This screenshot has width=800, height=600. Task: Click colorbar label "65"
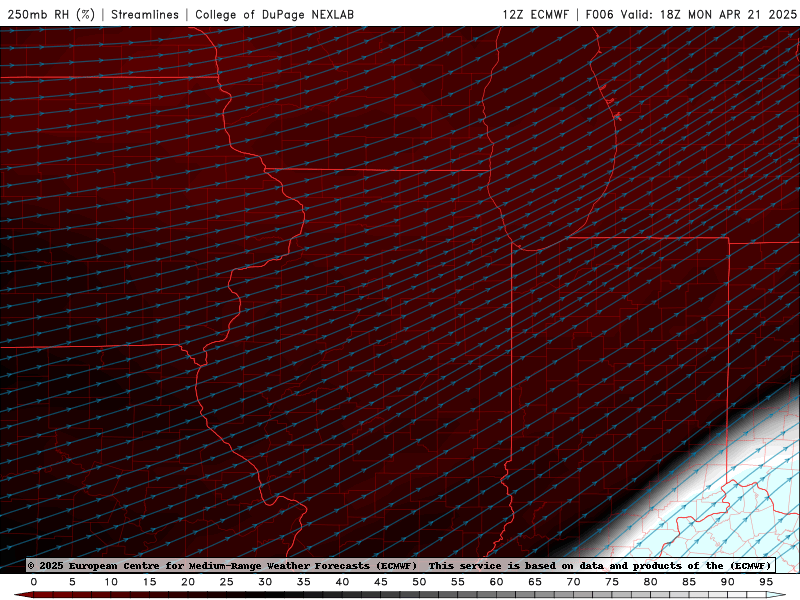tap(535, 582)
